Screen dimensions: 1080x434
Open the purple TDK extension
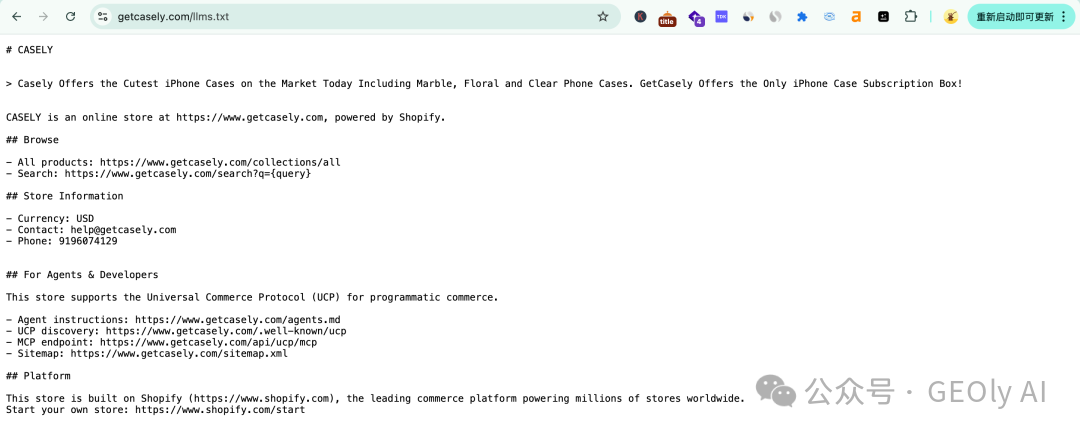[x=721, y=17]
